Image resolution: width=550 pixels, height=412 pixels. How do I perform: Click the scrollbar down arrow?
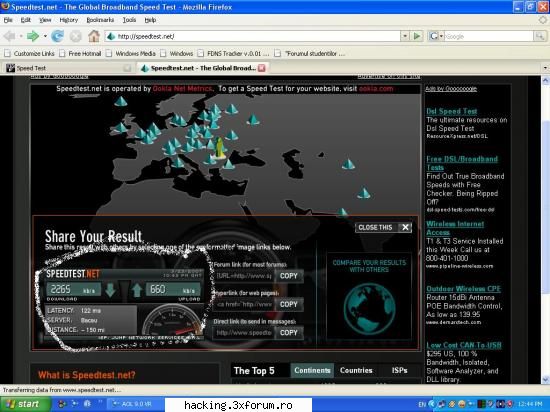tap(545, 380)
